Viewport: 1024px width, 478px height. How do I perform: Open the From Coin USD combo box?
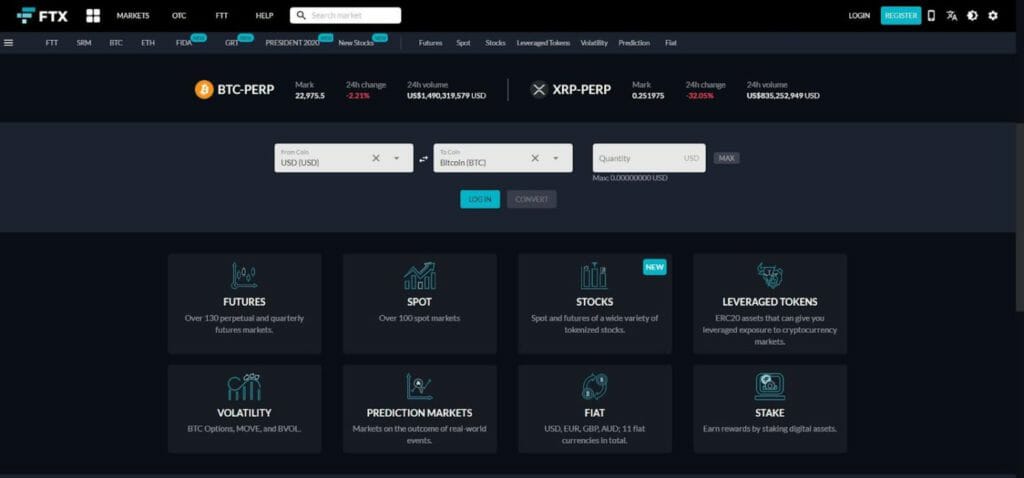[x=344, y=158]
